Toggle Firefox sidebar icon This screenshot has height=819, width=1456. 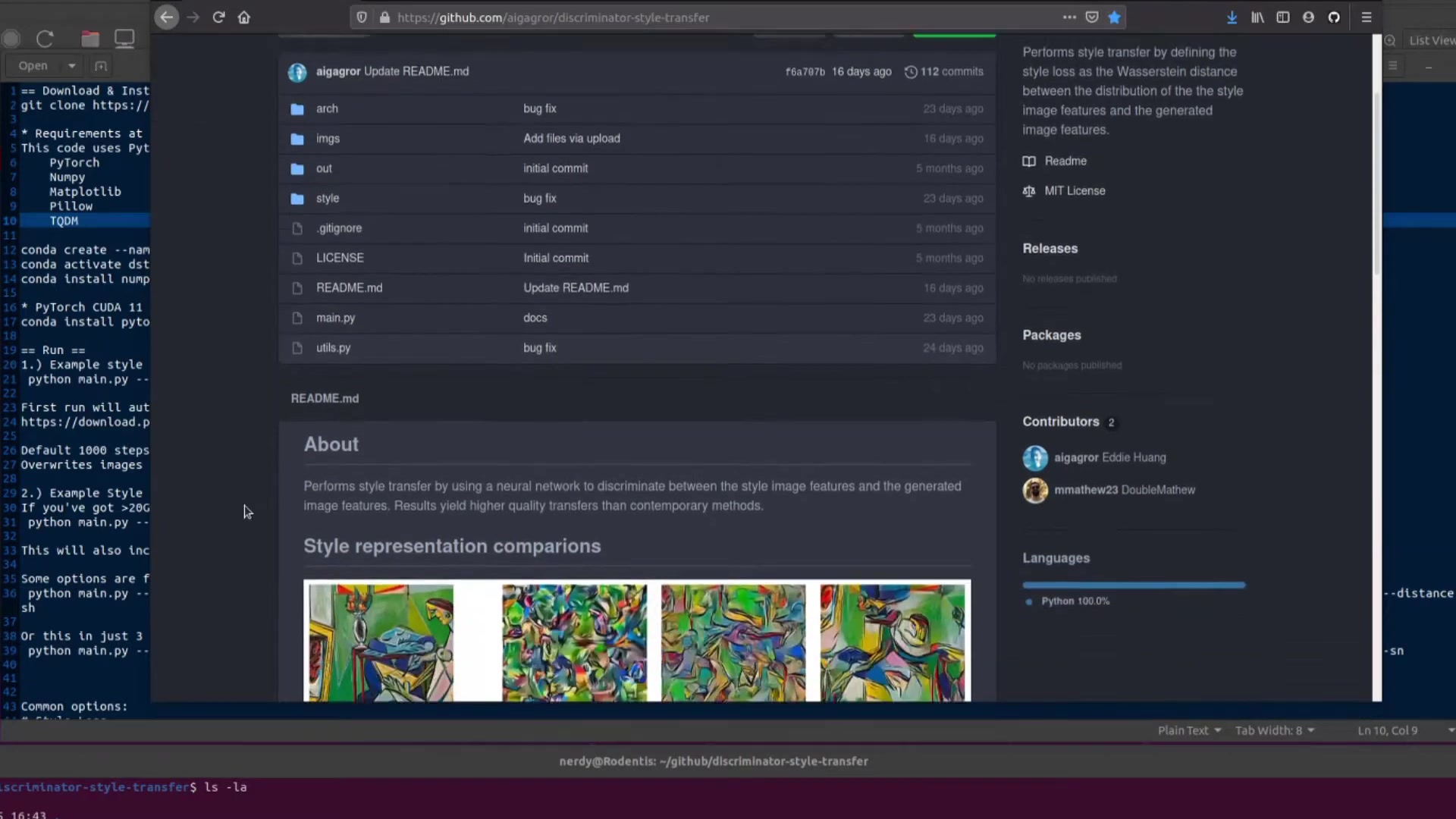(x=1283, y=17)
